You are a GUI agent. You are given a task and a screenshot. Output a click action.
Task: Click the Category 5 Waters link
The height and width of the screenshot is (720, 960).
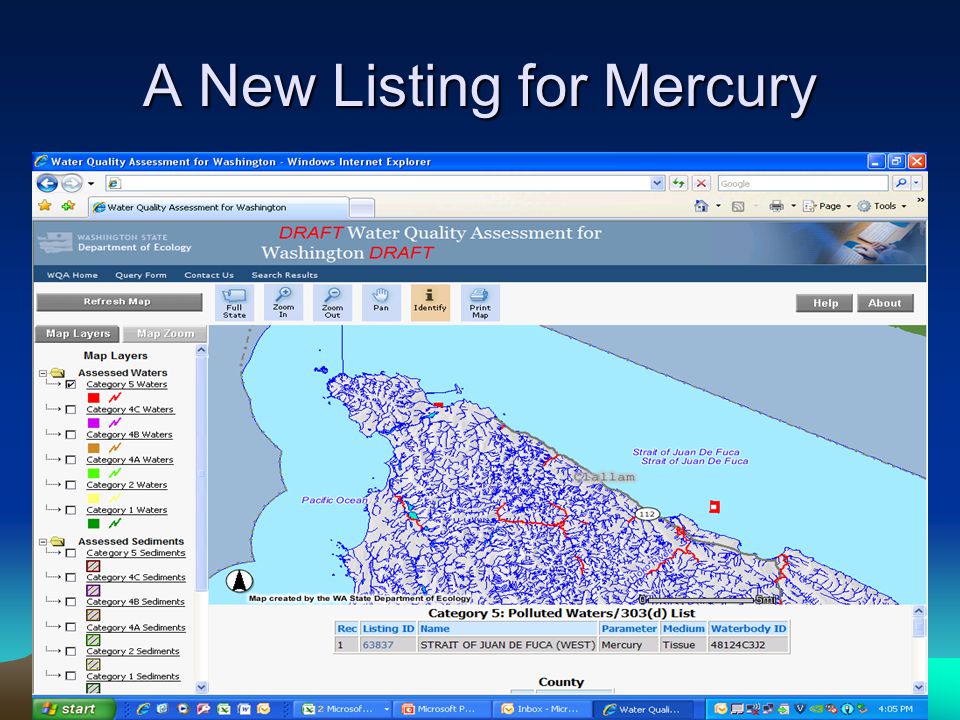pyautogui.click(x=127, y=384)
